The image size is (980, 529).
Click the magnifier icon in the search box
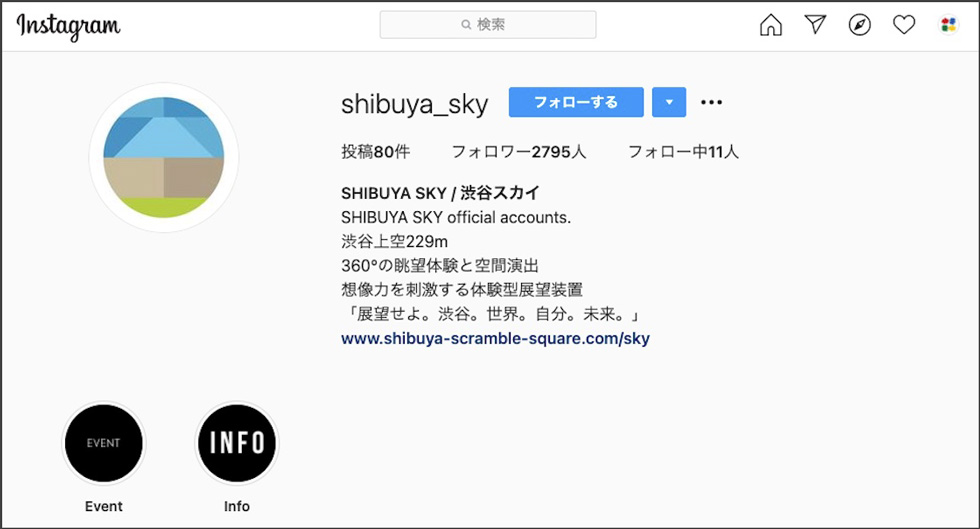pos(466,24)
